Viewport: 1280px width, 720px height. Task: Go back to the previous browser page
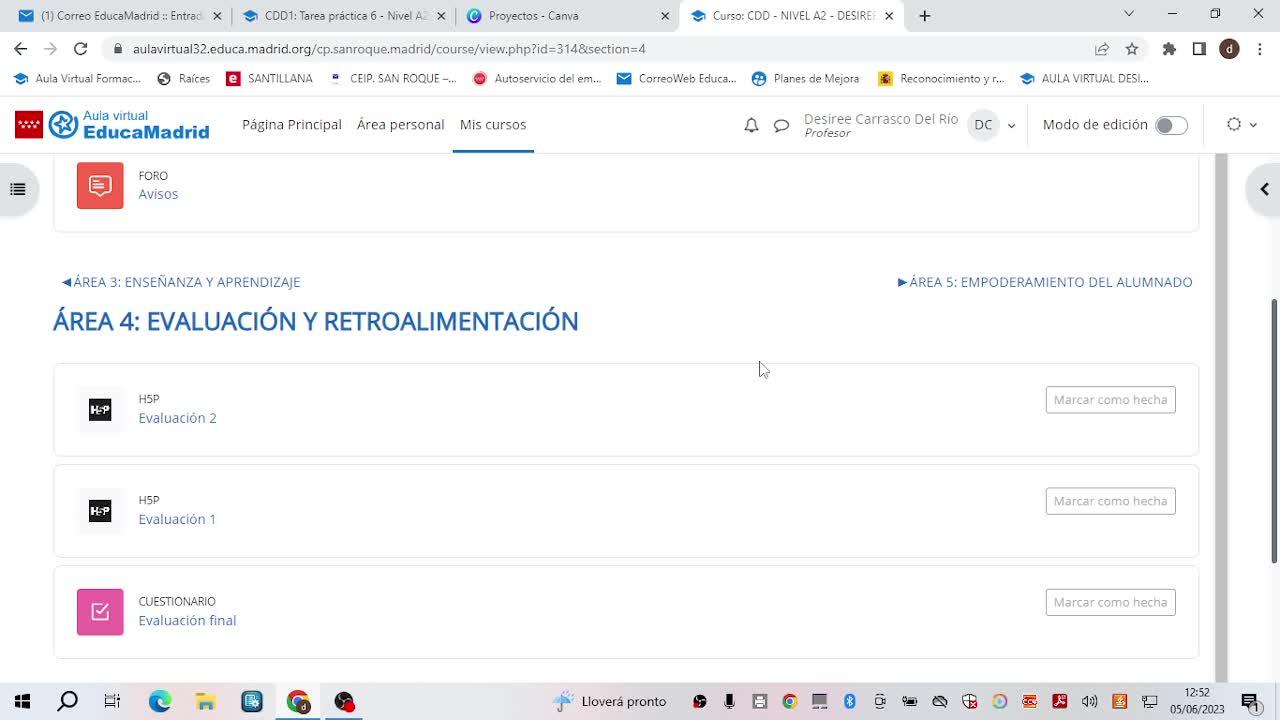(x=21, y=49)
